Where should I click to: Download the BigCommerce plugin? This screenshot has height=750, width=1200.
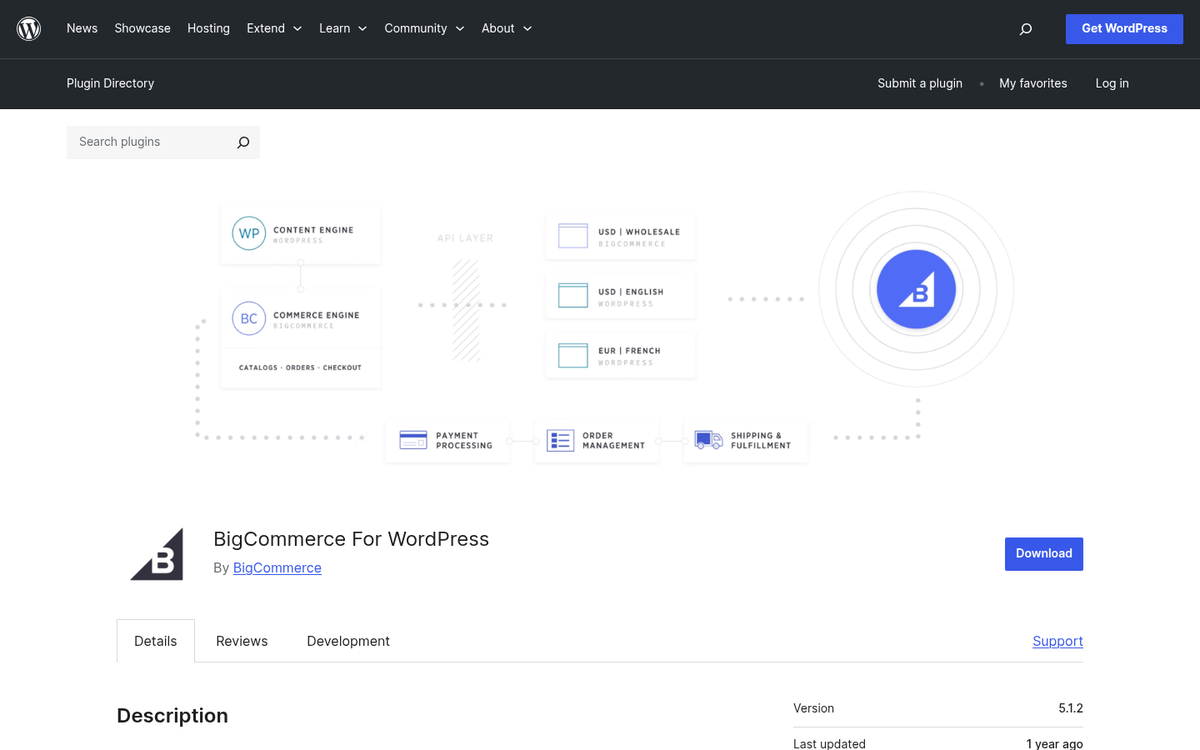point(1044,553)
